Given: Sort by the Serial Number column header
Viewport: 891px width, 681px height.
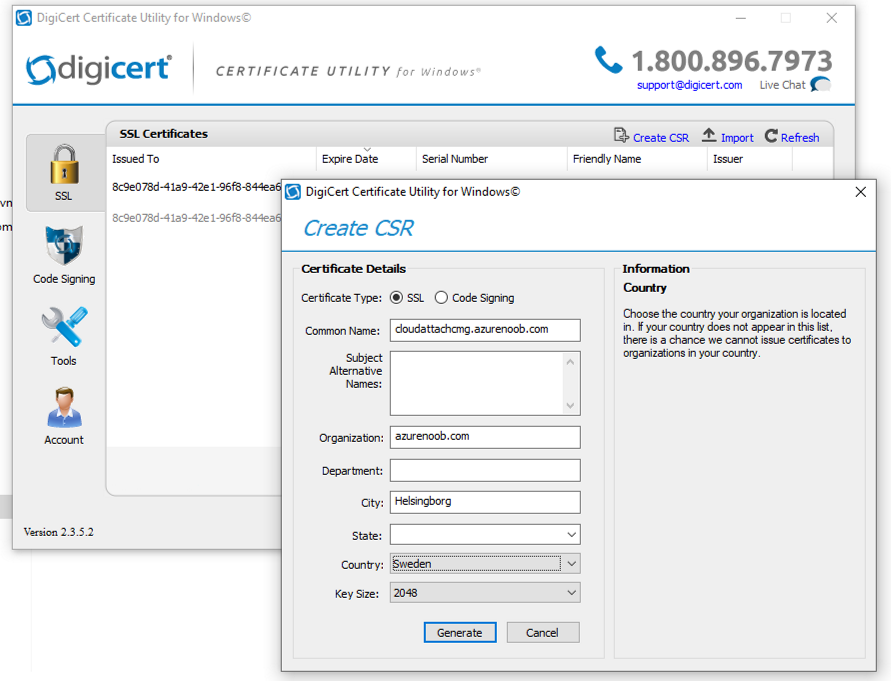Looking at the screenshot, I should pyautogui.click(x=492, y=159).
